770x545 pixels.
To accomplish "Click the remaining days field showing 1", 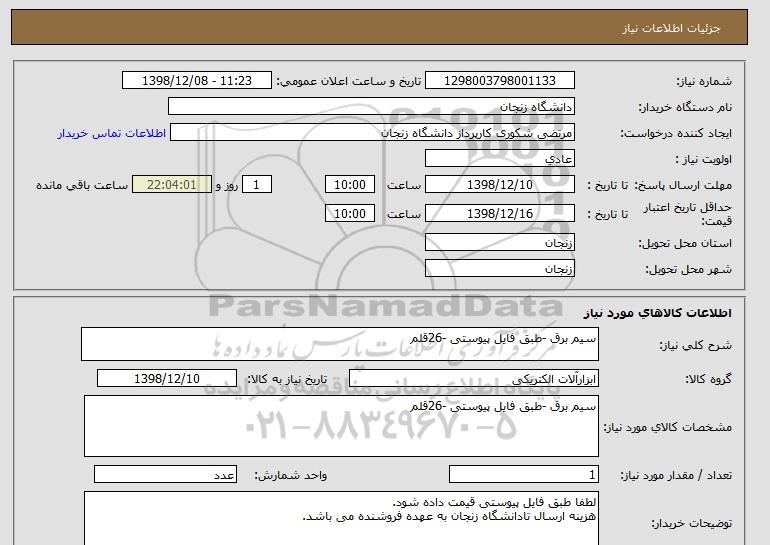I will pos(256,185).
